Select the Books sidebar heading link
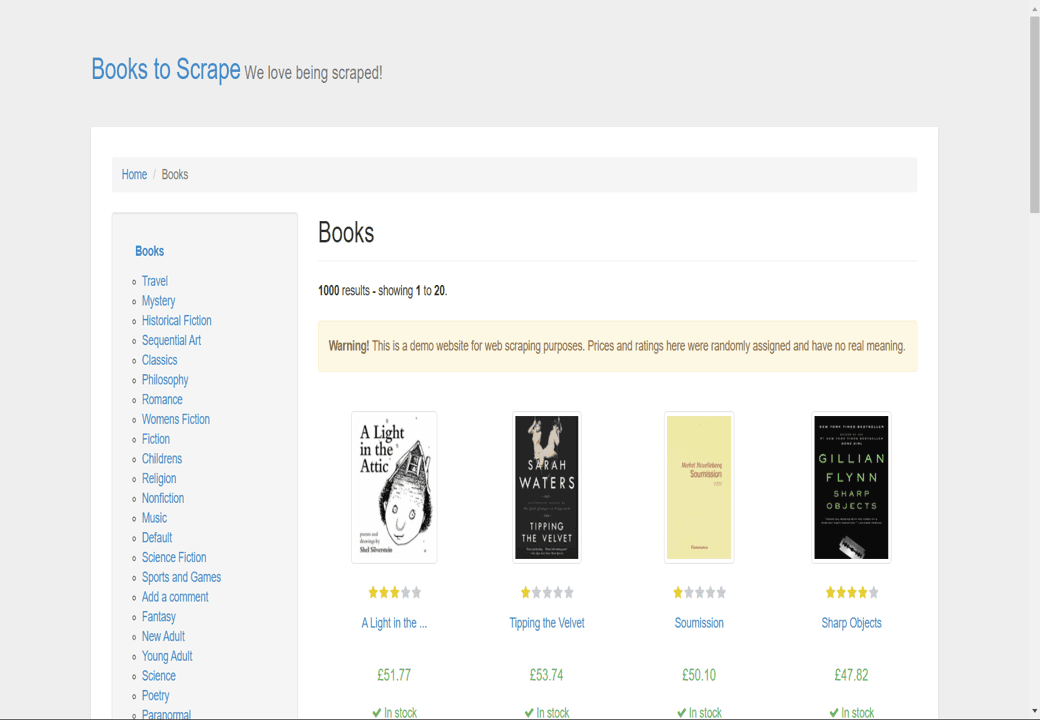Viewport: 1040px width, 720px height. pyautogui.click(x=149, y=251)
